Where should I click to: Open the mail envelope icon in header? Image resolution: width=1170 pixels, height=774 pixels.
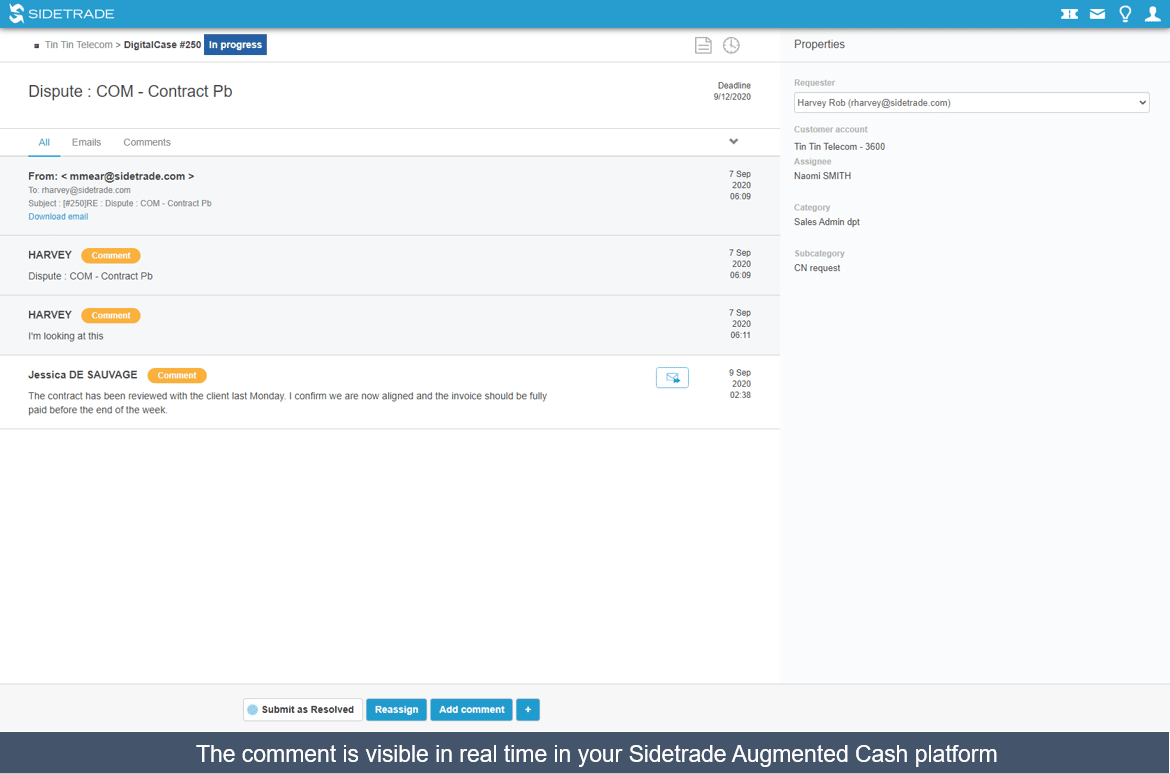pyautogui.click(x=1097, y=13)
